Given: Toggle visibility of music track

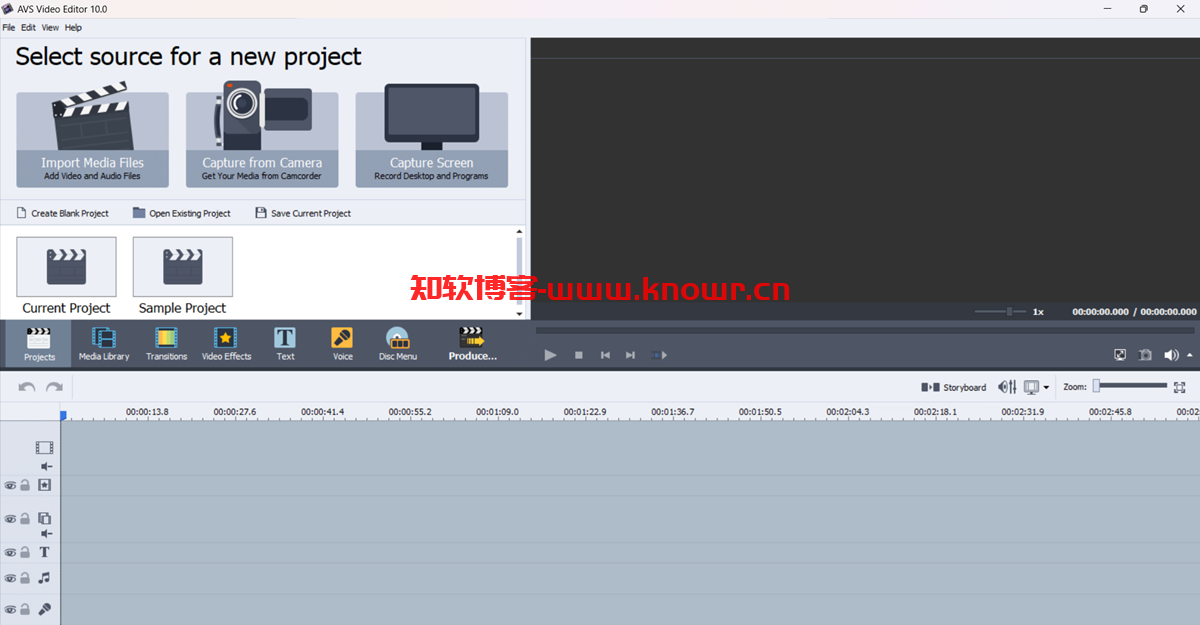Looking at the screenshot, I should [x=10, y=578].
